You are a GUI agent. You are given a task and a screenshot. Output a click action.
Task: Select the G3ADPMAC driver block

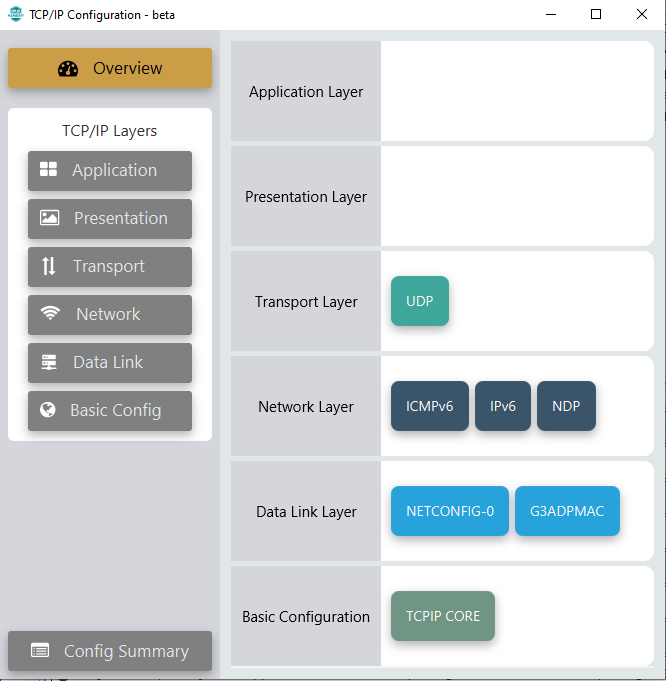(x=567, y=511)
